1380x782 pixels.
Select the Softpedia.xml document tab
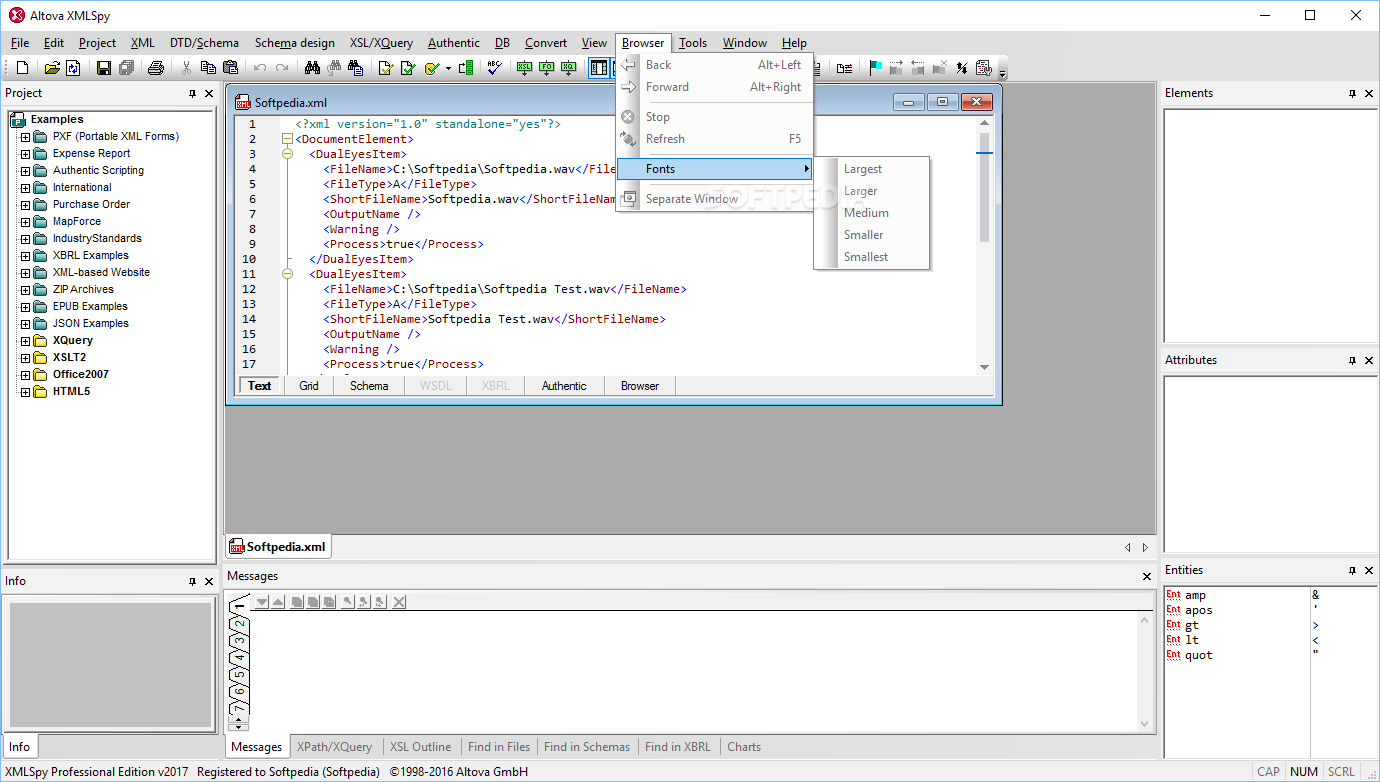tap(278, 547)
